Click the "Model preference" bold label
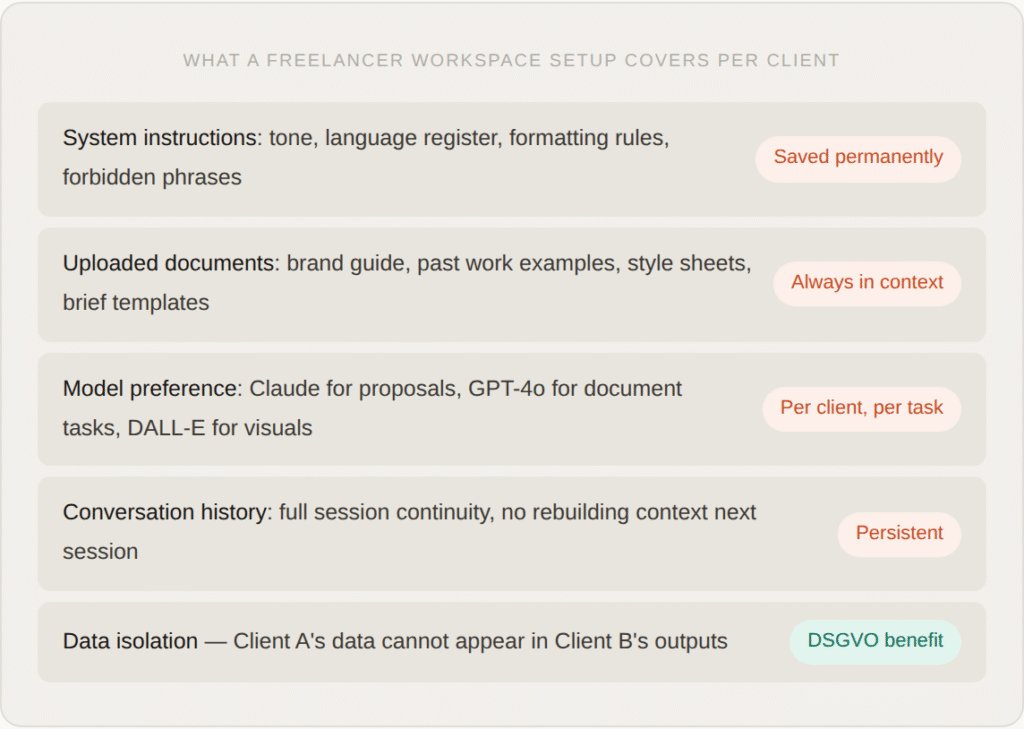The width and height of the screenshot is (1024, 729). tap(152, 388)
